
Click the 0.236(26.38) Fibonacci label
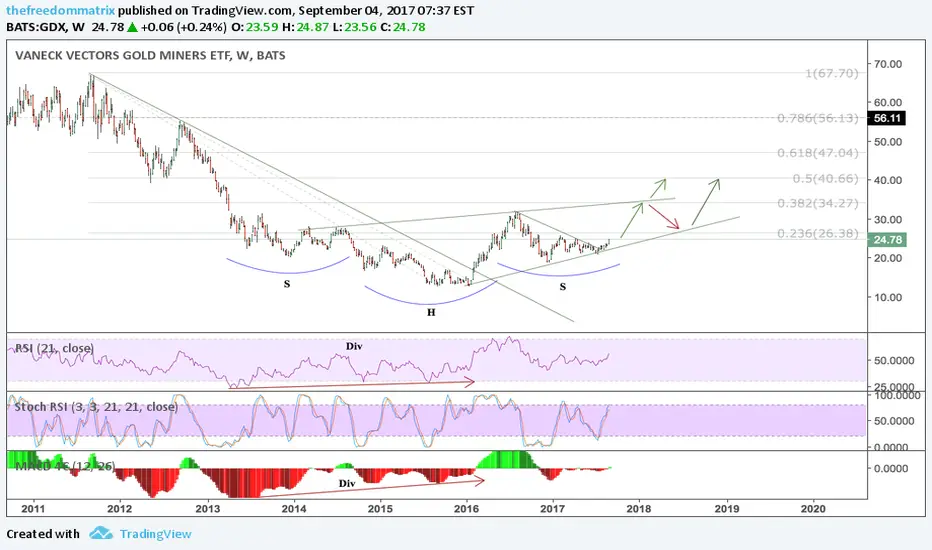click(x=818, y=233)
